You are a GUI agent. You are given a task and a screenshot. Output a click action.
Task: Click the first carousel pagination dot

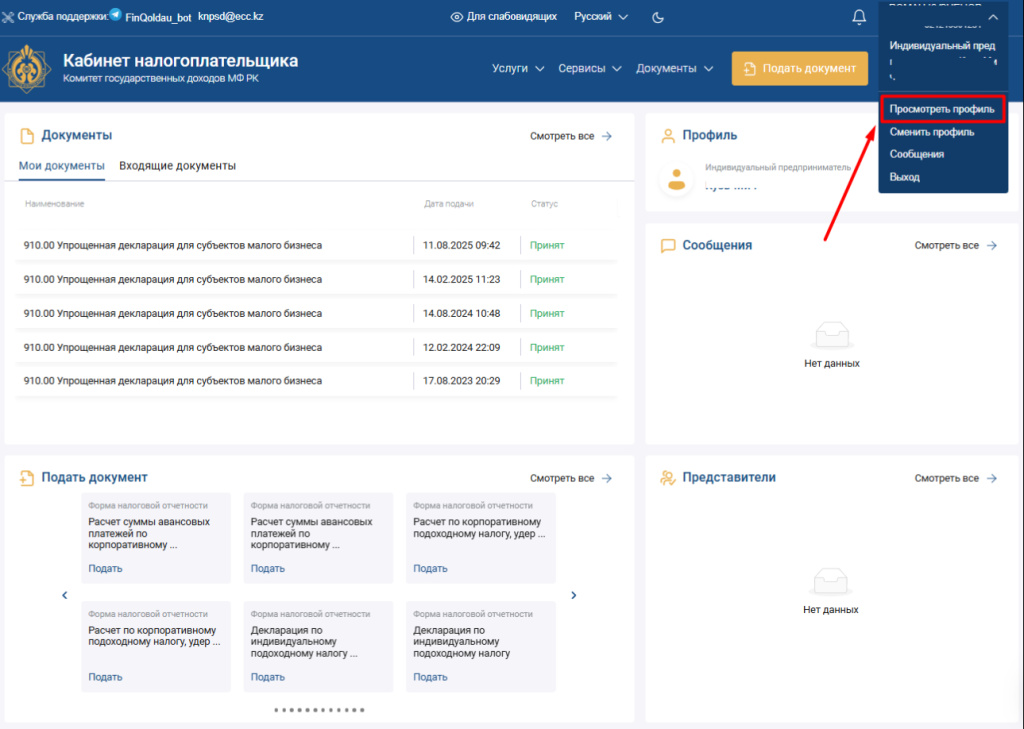click(x=276, y=710)
